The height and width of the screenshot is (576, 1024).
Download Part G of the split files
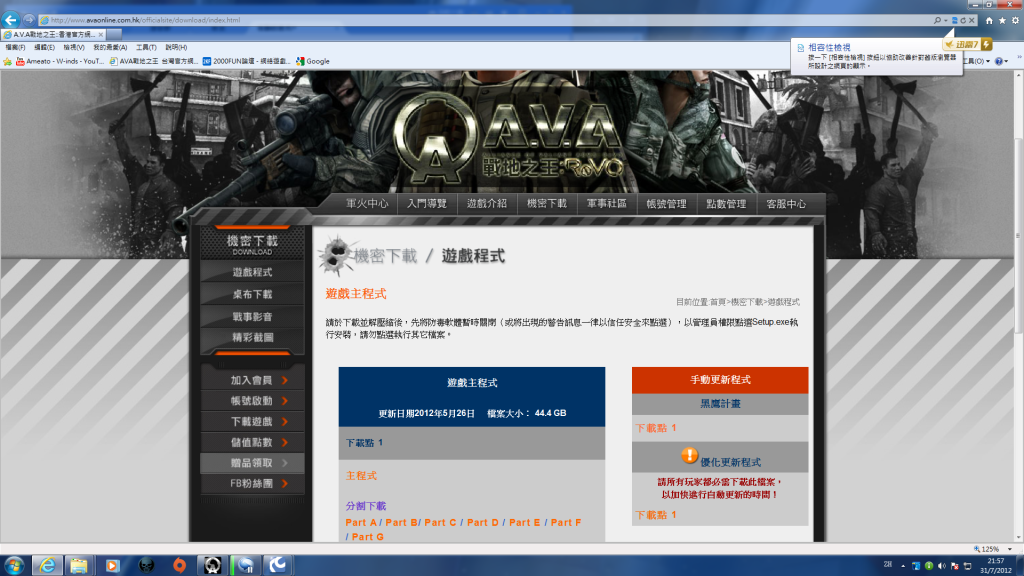368,537
